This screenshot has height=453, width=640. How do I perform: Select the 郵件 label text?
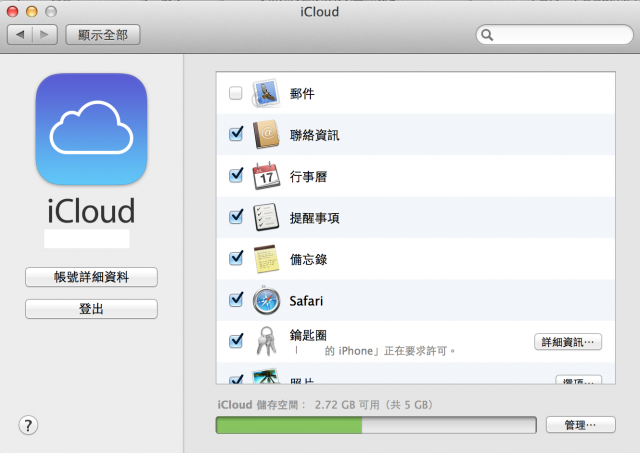click(x=302, y=94)
